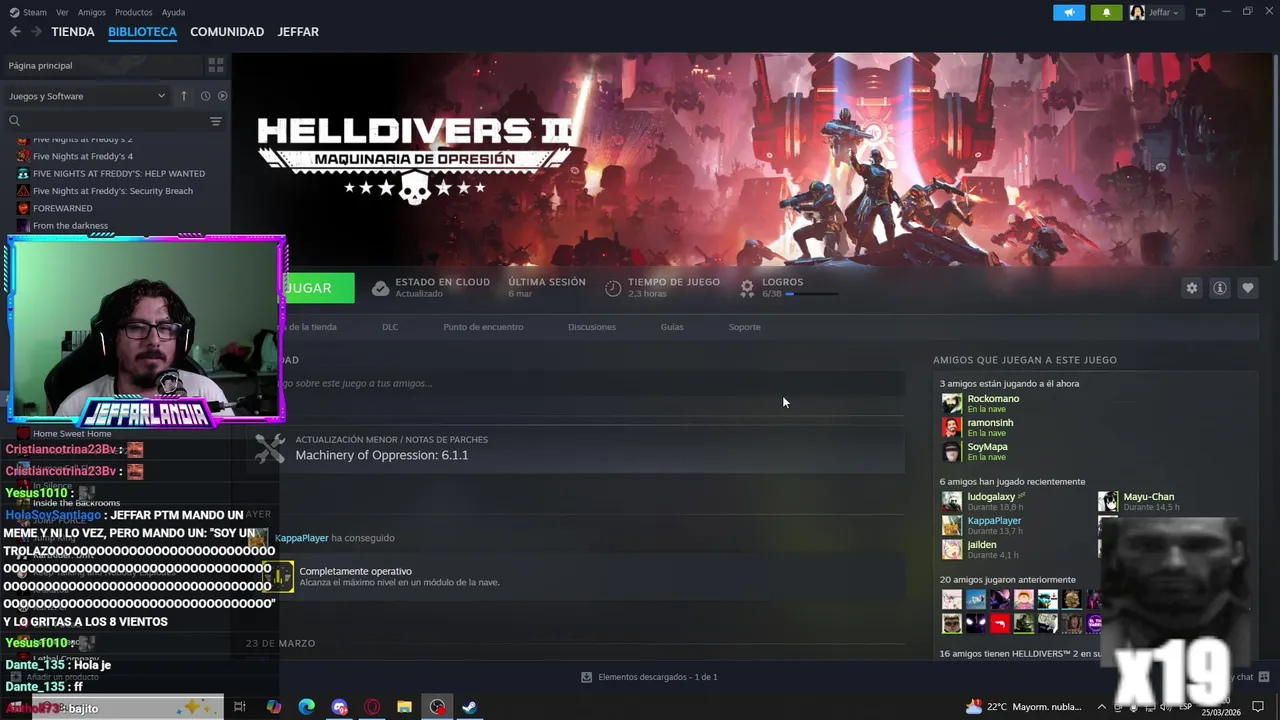Image resolution: width=1280 pixels, height=720 pixels.
Task: Open the Guías tab
Action: click(672, 327)
